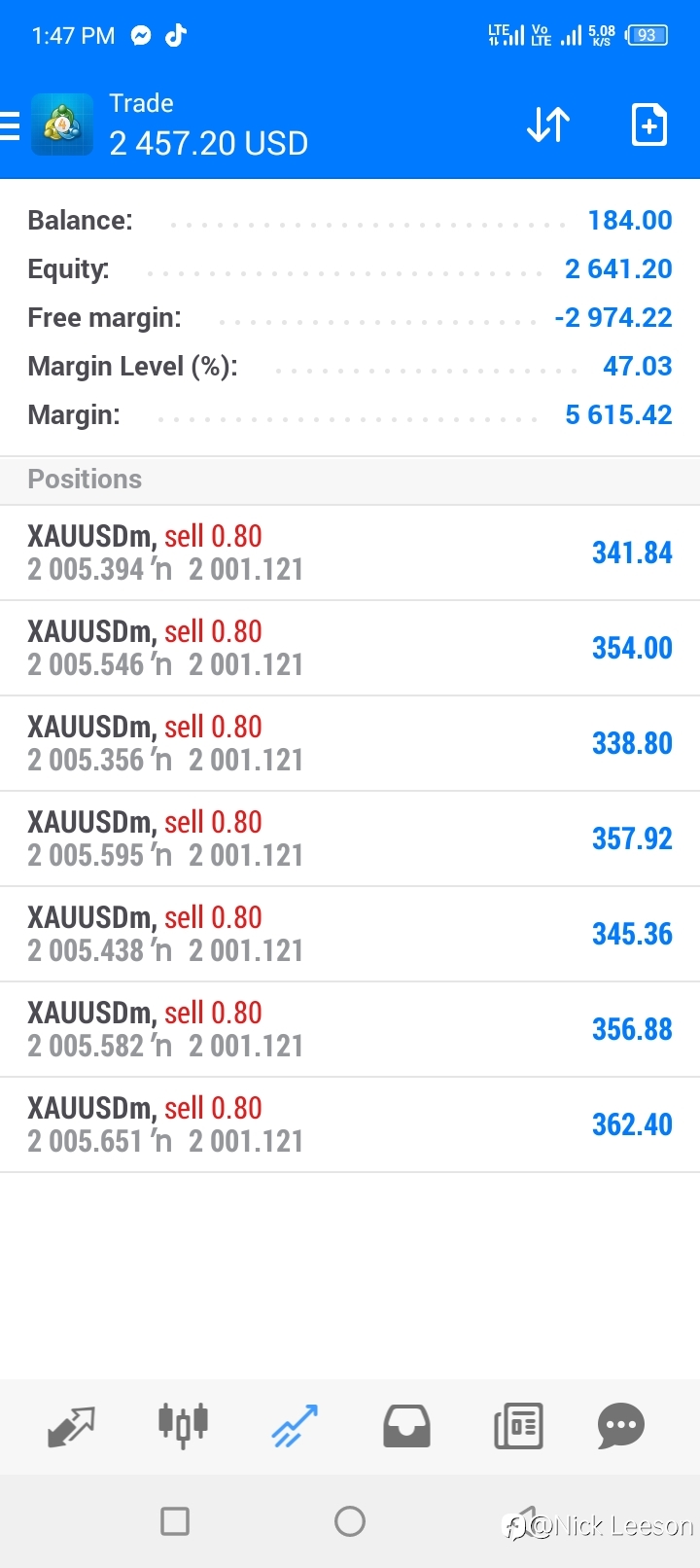This screenshot has height=1568, width=700.
Task: Tap the position showing profit 357.92
Action: [350, 838]
